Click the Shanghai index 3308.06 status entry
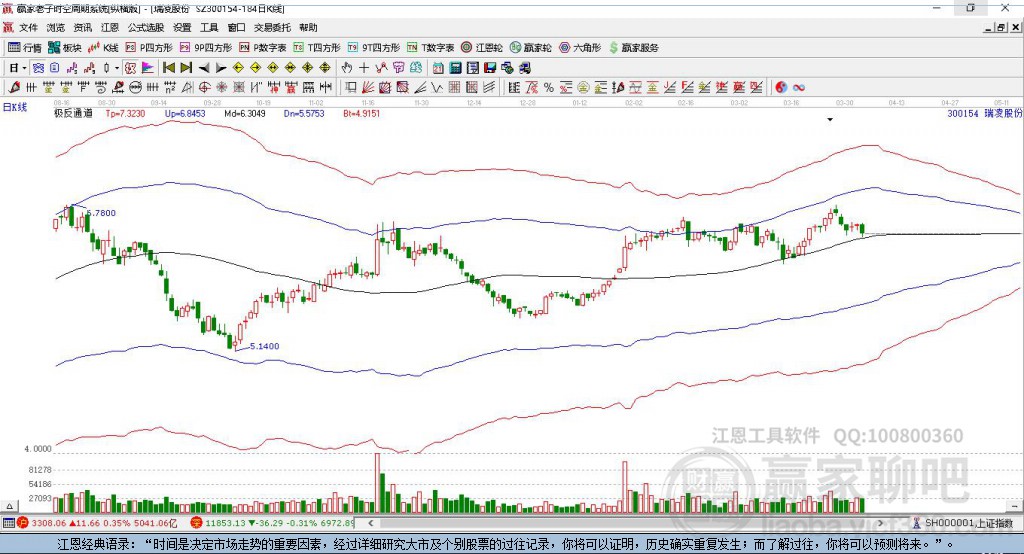The width and height of the screenshot is (1024, 554). [97, 523]
